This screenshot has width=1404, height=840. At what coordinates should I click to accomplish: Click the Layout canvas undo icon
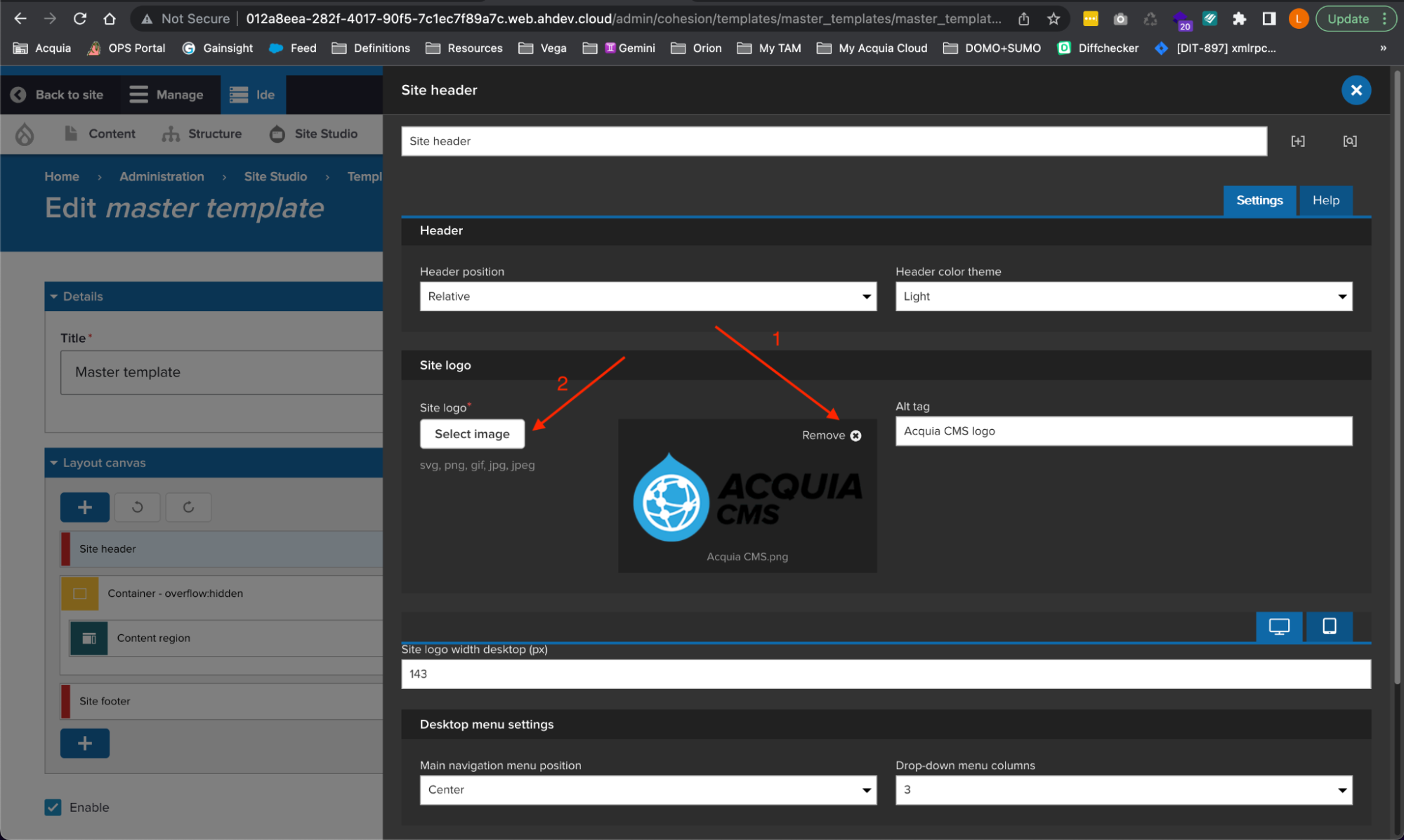coord(137,506)
